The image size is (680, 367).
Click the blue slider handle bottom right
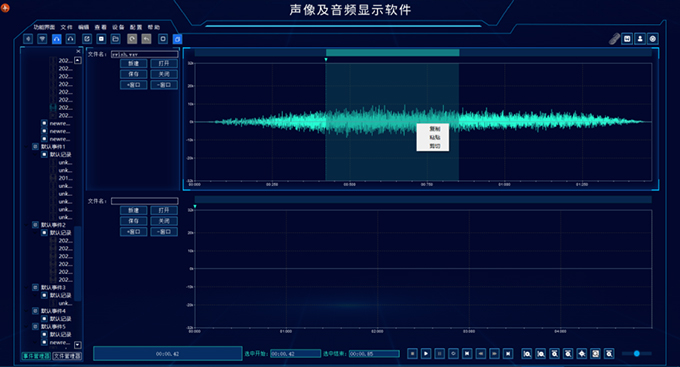637,354
